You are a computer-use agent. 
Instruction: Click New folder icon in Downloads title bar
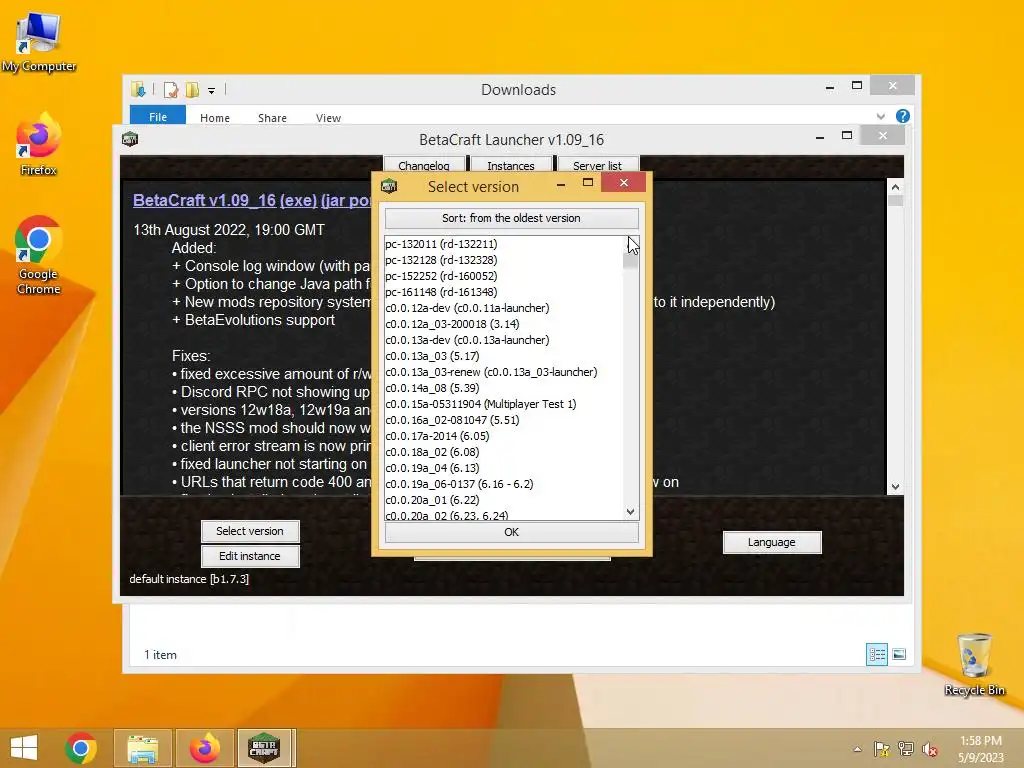coord(192,89)
